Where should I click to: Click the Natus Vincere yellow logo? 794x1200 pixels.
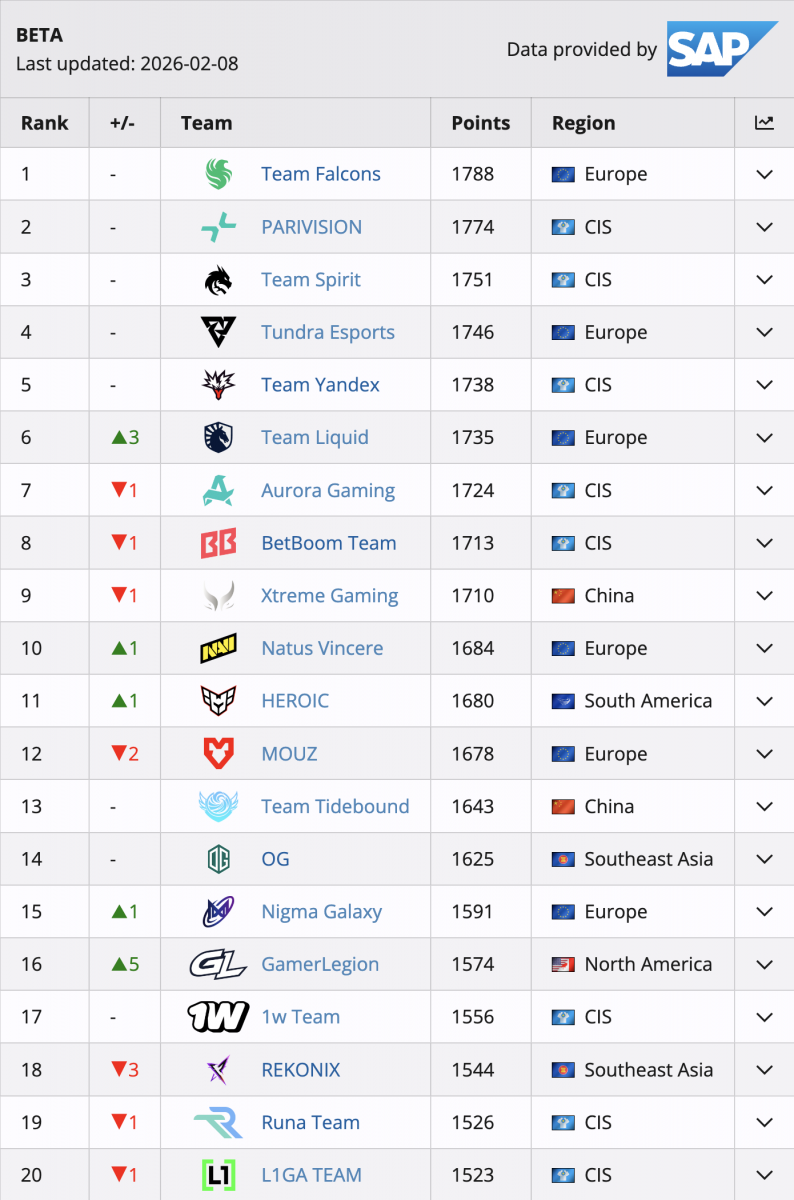[218, 648]
